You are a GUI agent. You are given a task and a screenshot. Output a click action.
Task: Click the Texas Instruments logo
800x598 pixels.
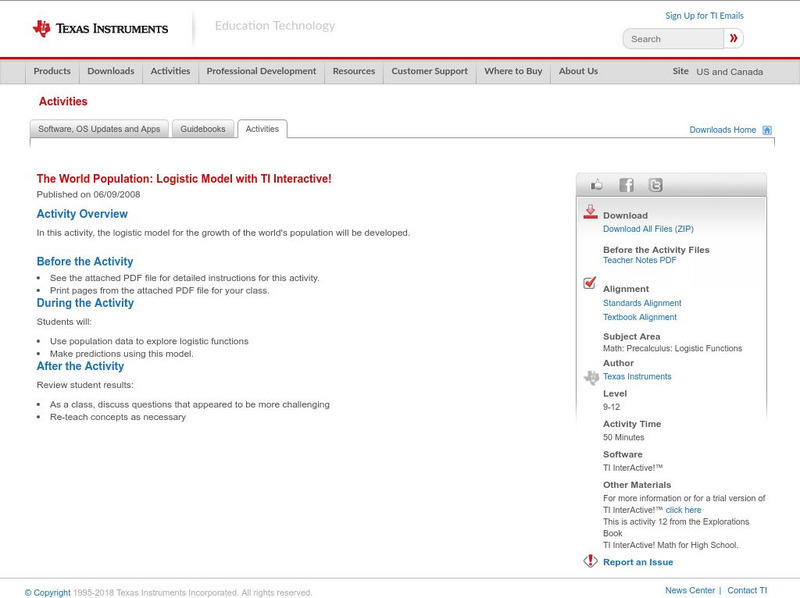point(100,29)
